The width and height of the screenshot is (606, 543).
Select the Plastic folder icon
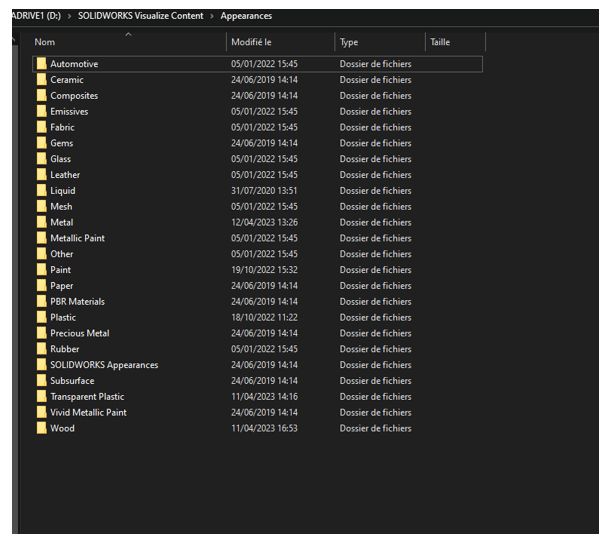(x=42, y=317)
